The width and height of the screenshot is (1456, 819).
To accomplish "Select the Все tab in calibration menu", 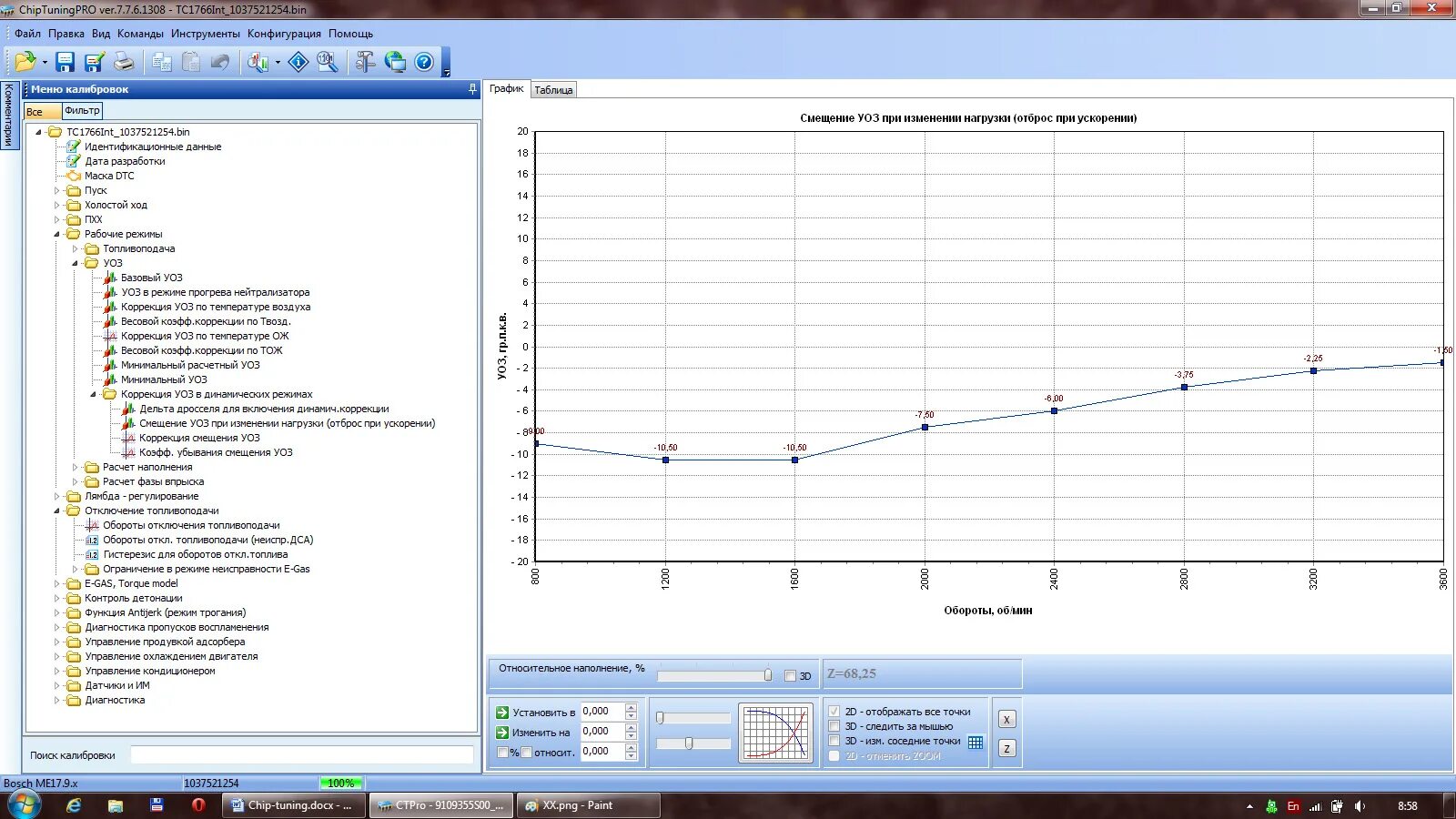I will 42,112.
